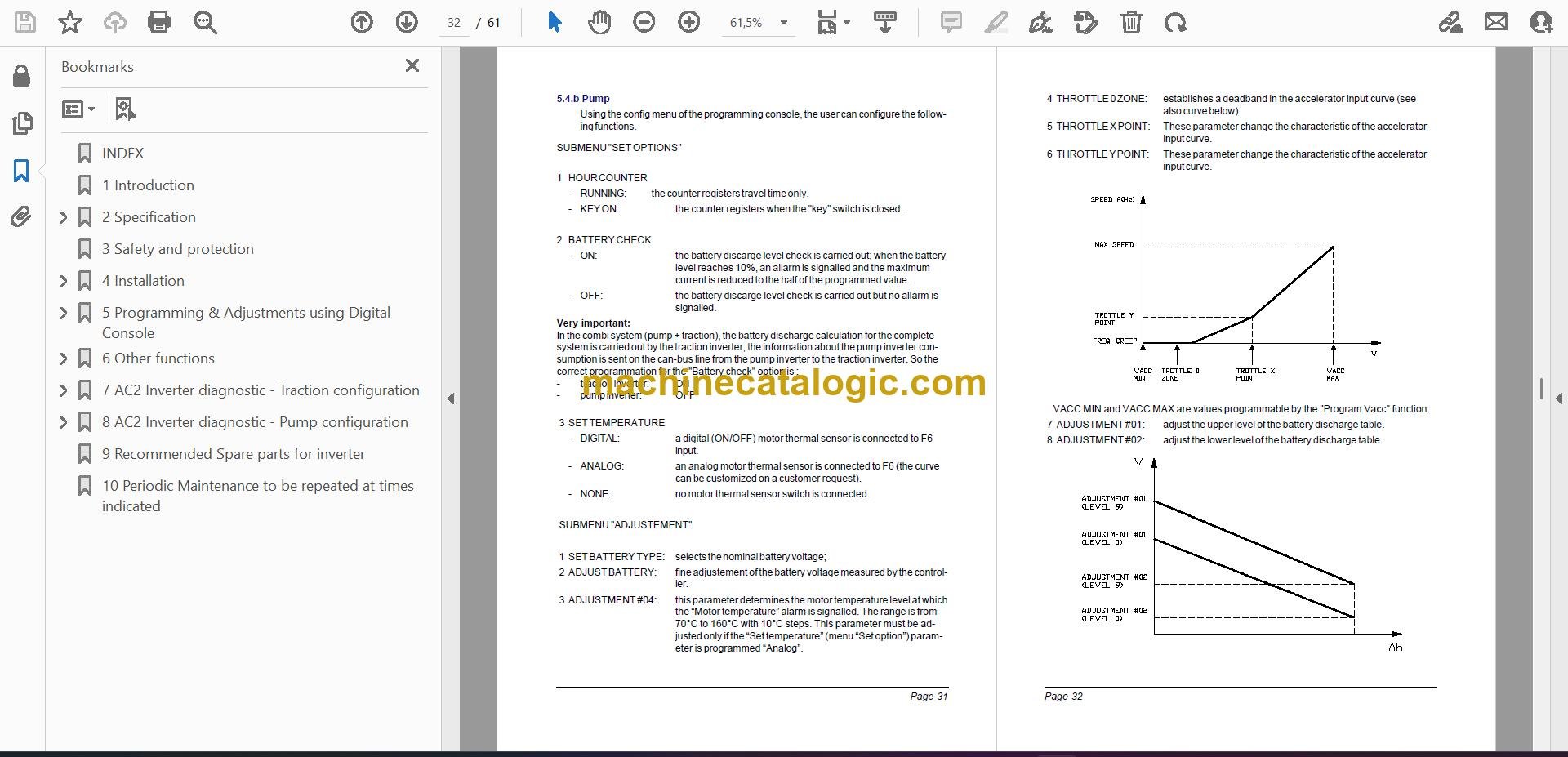Screen dimensions: 1568x757
Task: Click the upload to cloud icon
Action: pyautogui.click(x=114, y=22)
